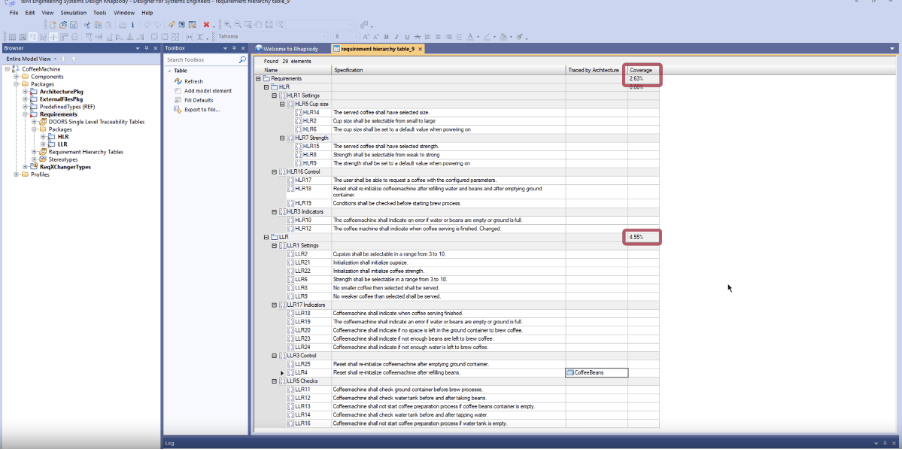Click the Search Toolbox input field

201,60
